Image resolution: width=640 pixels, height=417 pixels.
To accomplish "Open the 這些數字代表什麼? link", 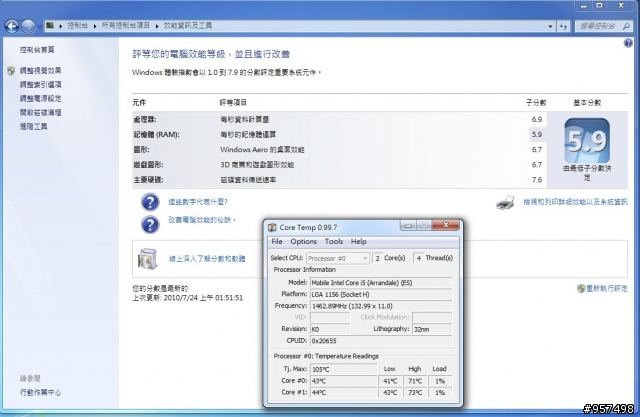I will pos(198,202).
